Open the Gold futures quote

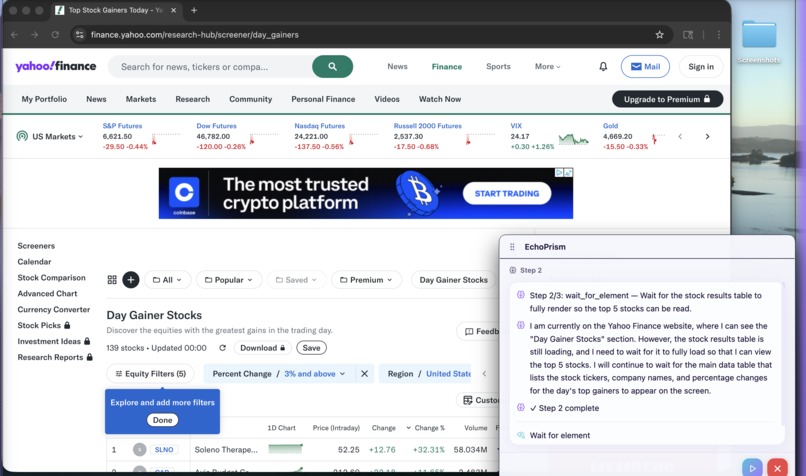pos(610,125)
